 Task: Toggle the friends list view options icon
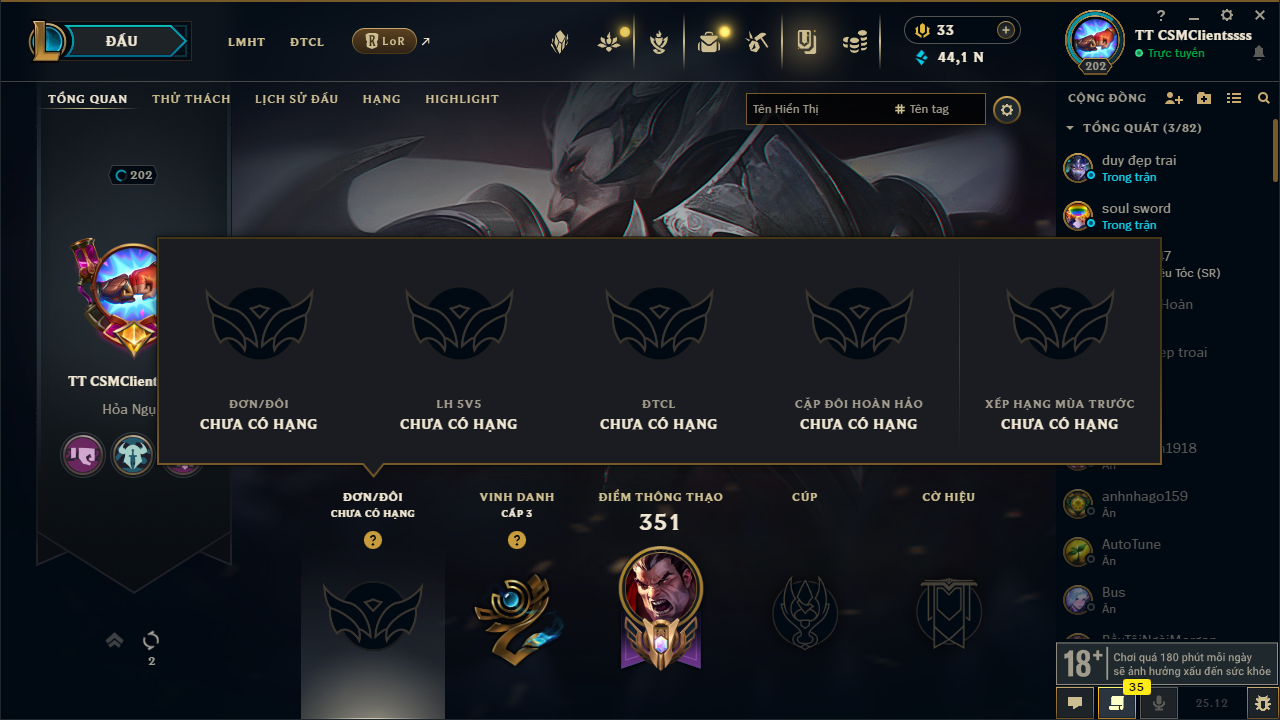(x=1234, y=98)
